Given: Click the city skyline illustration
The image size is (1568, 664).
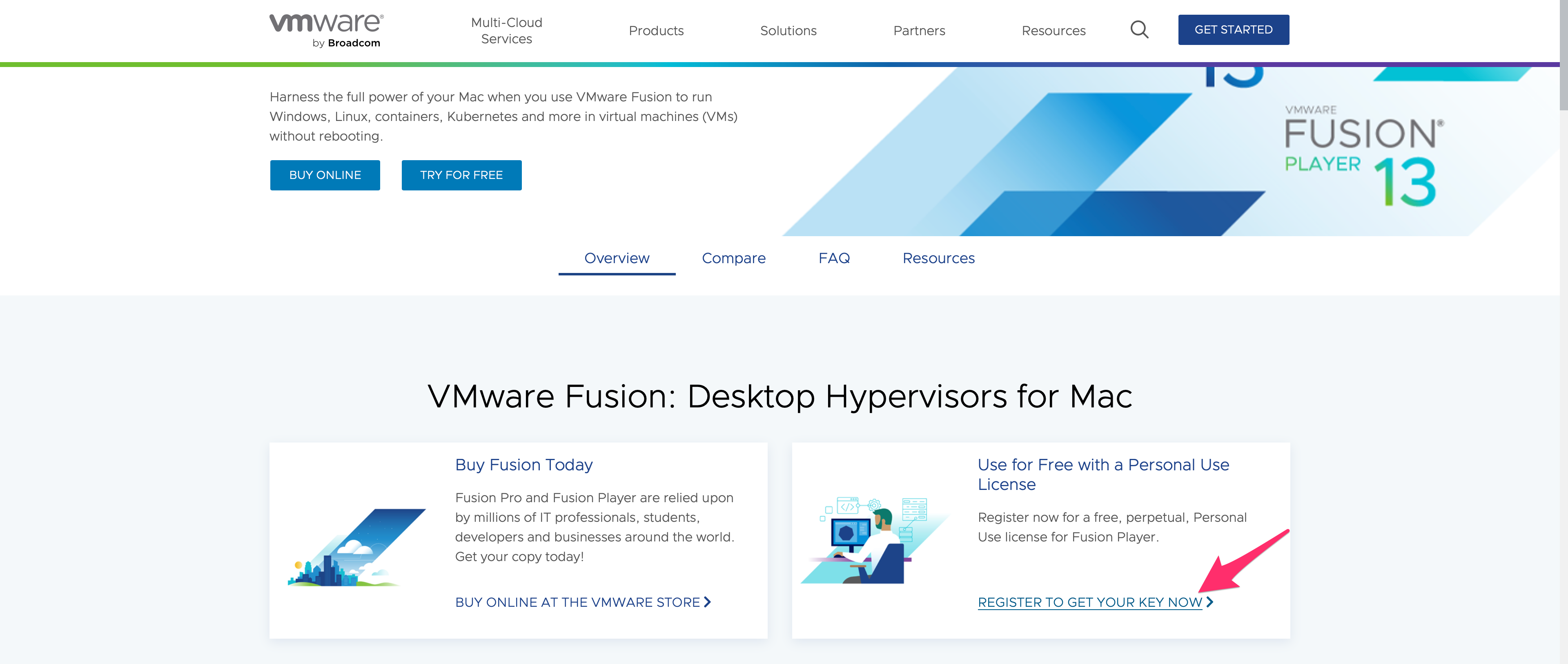Looking at the screenshot, I should [356, 548].
